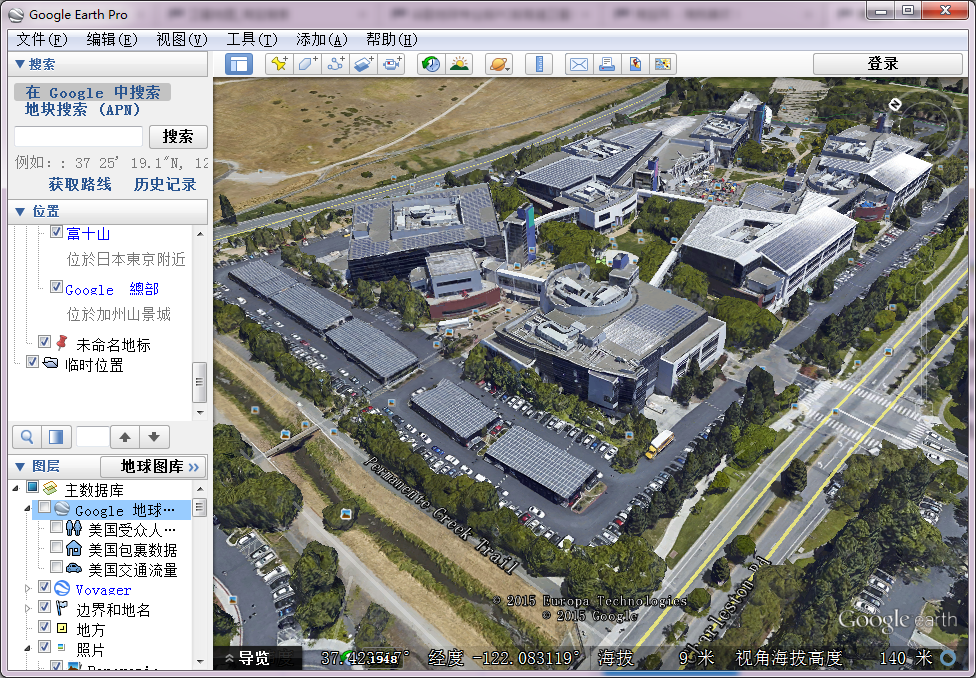
Task: Open the 工具(T) menu
Action: point(252,40)
